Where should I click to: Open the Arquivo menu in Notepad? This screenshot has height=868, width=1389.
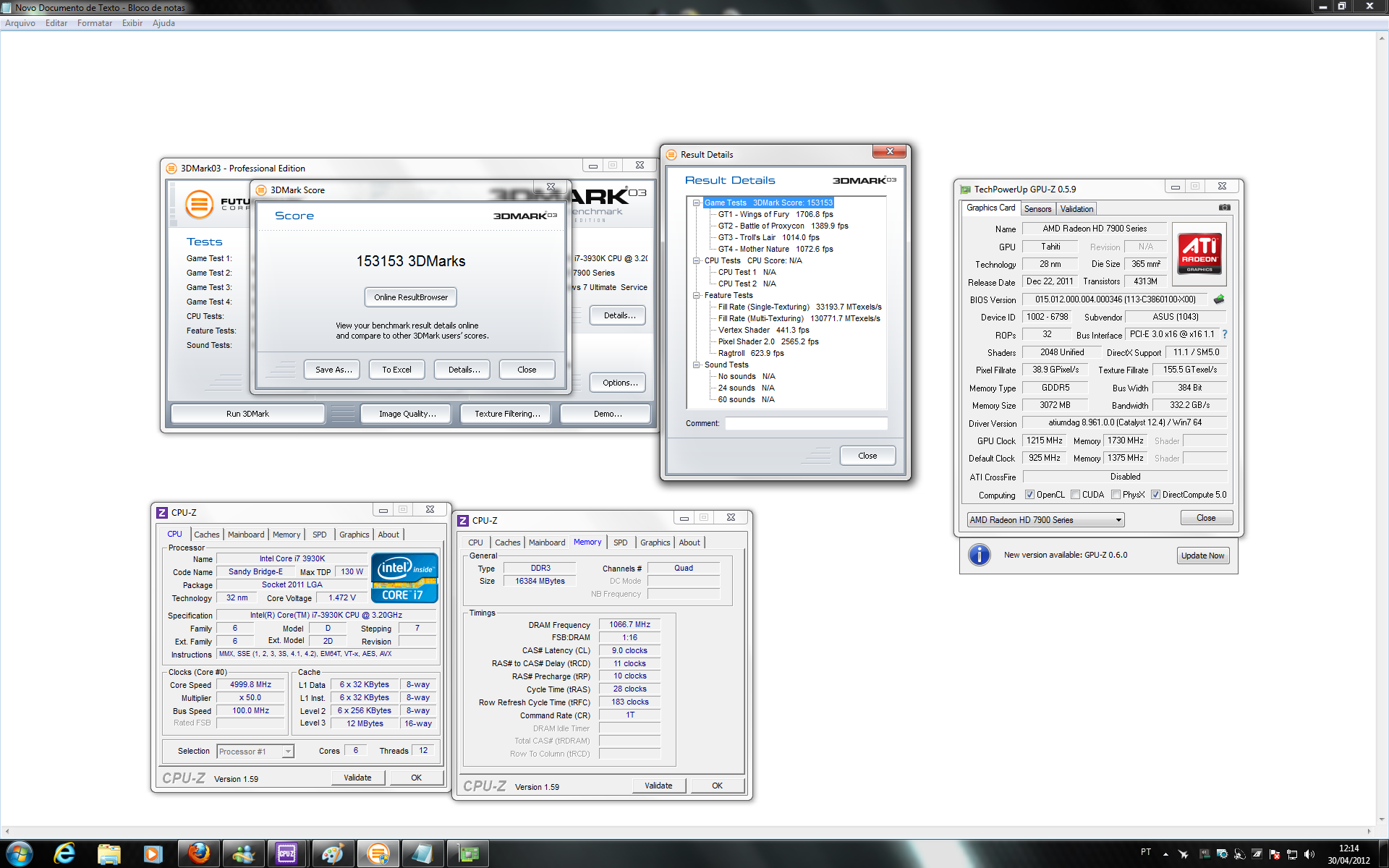[20, 23]
